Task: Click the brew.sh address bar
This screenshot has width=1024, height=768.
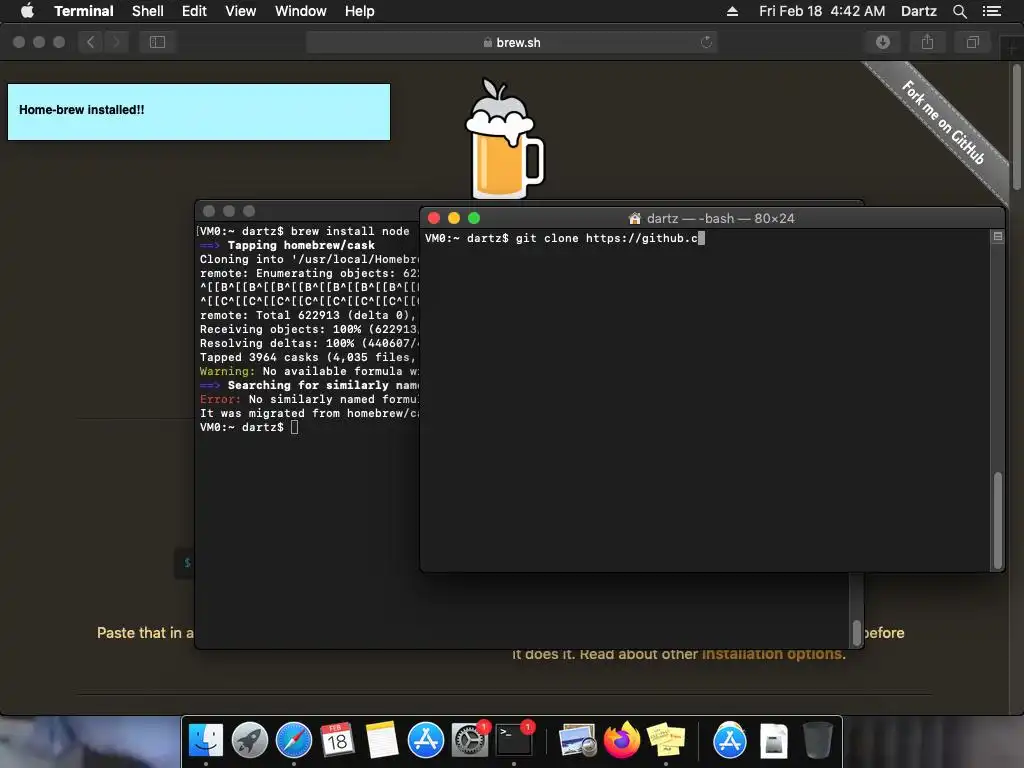Action: (x=511, y=42)
